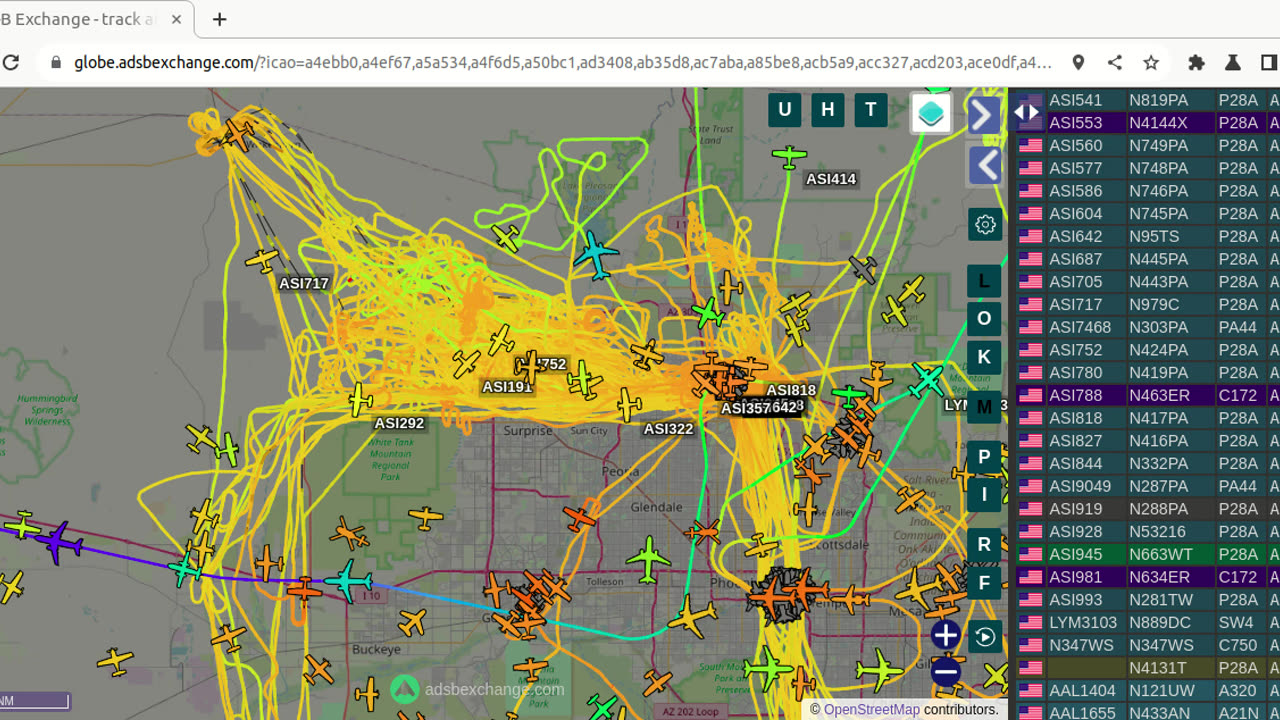Click registration N287PA in the table
Image resolution: width=1280 pixels, height=720 pixels.
[x=1159, y=487]
